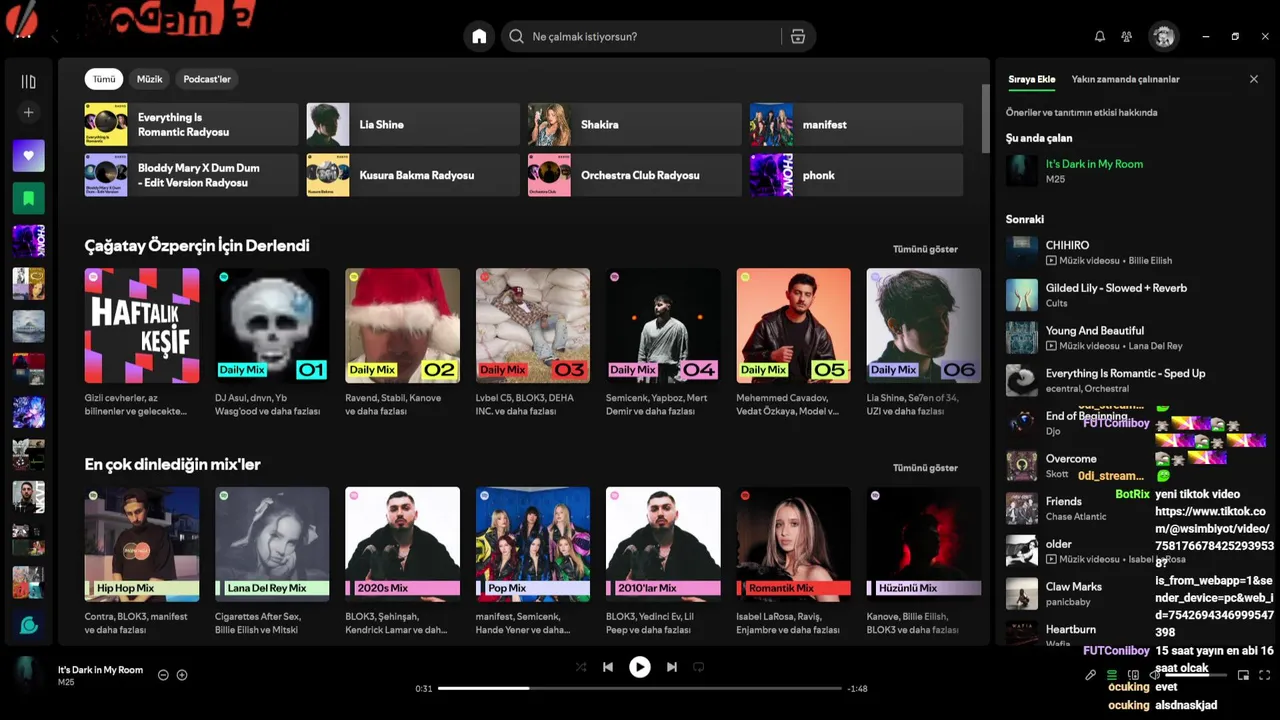Open the Pop Mix cover

point(533,544)
